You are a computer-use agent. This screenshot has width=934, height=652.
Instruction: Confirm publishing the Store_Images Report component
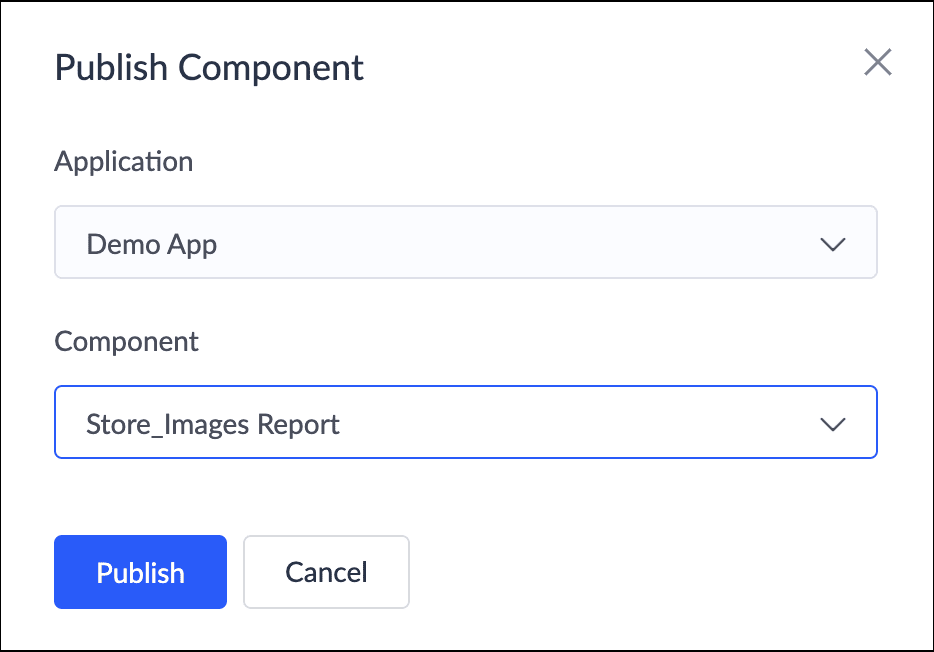[x=140, y=572]
